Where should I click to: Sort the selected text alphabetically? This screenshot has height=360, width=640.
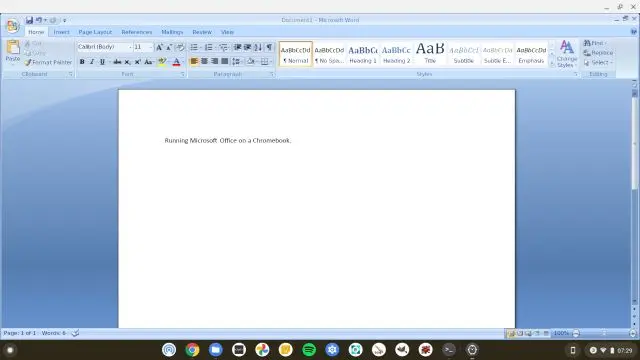(258, 47)
